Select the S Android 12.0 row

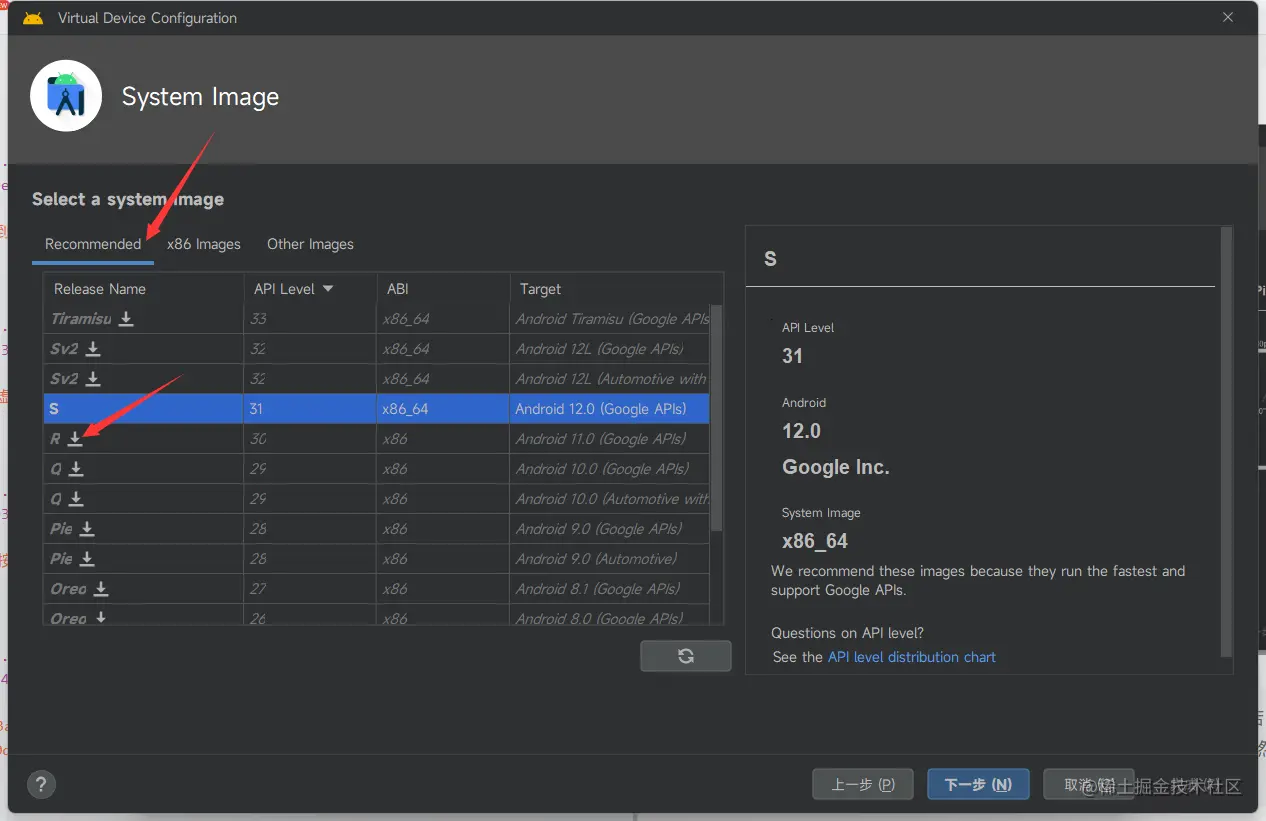[x=376, y=409]
